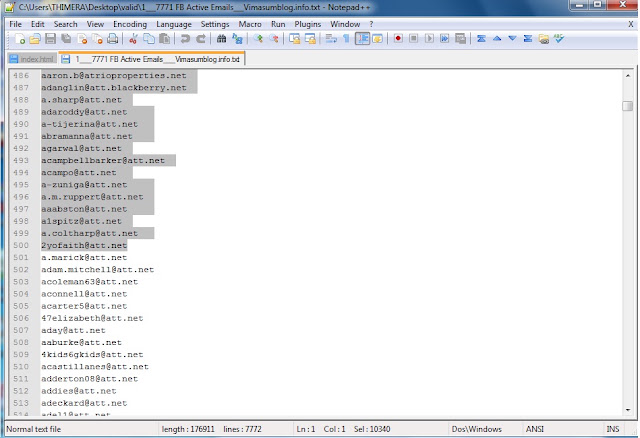Toggle synchronize horizontal scrolling icon
Screen dimensions: 640x438
[x=310, y=39]
